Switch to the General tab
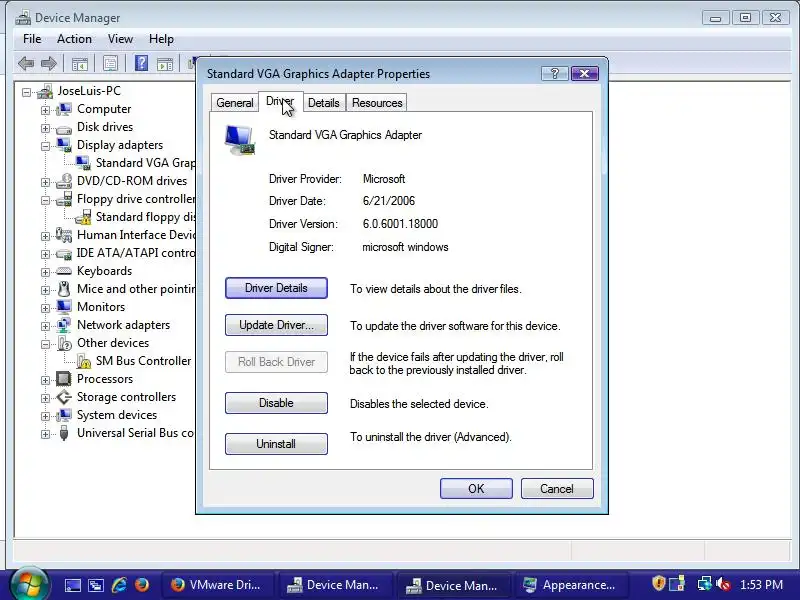The width and height of the screenshot is (800, 600). point(235,103)
